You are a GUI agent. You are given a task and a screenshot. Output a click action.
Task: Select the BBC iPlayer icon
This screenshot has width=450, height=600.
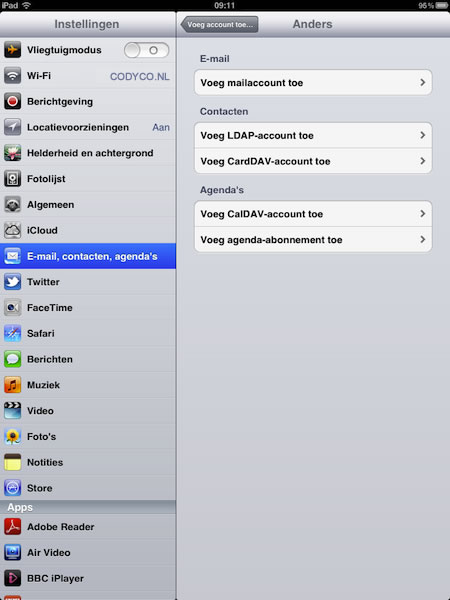point(13,578)
